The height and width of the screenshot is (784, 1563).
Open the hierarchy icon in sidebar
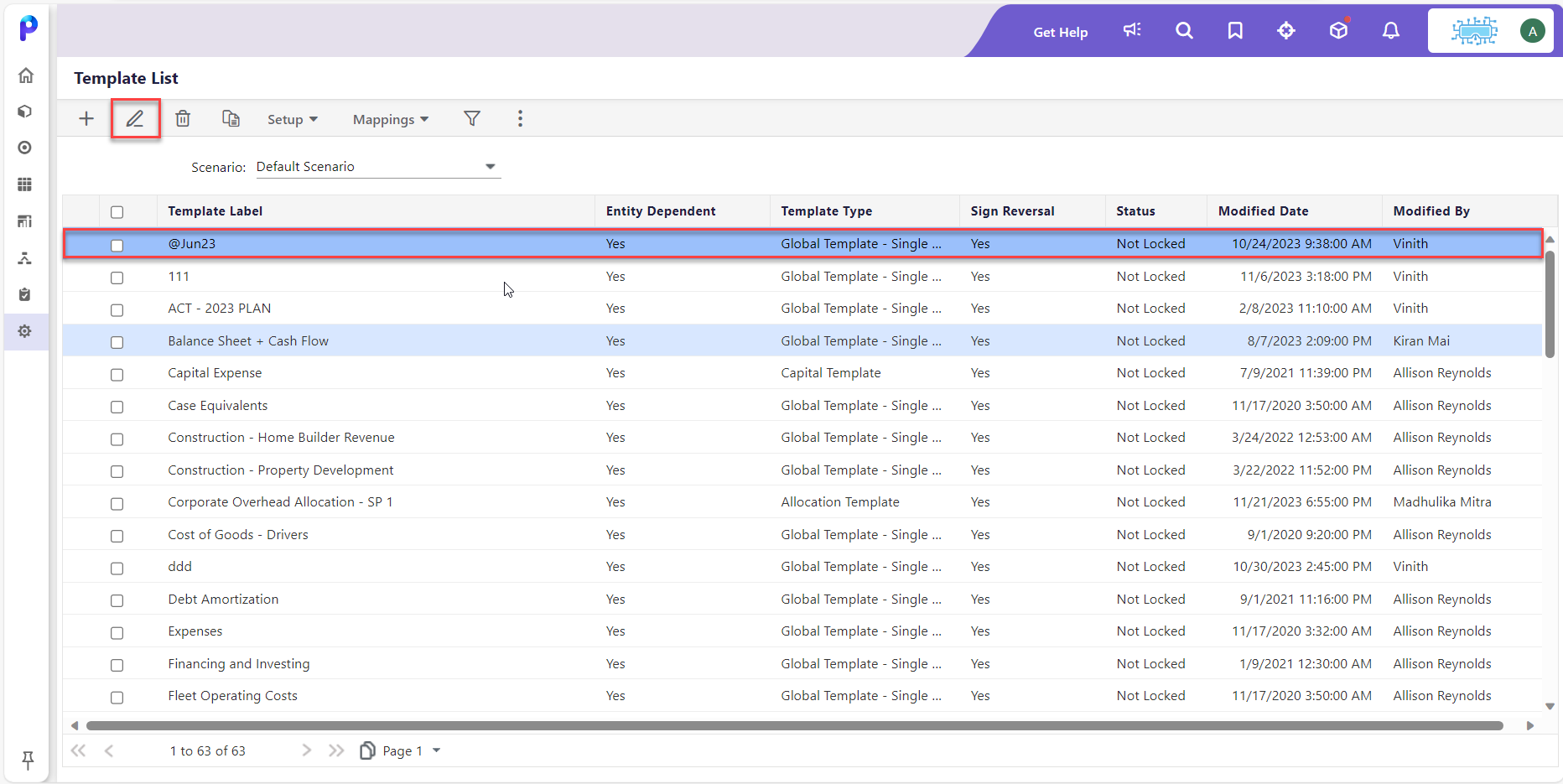point(25,258)
